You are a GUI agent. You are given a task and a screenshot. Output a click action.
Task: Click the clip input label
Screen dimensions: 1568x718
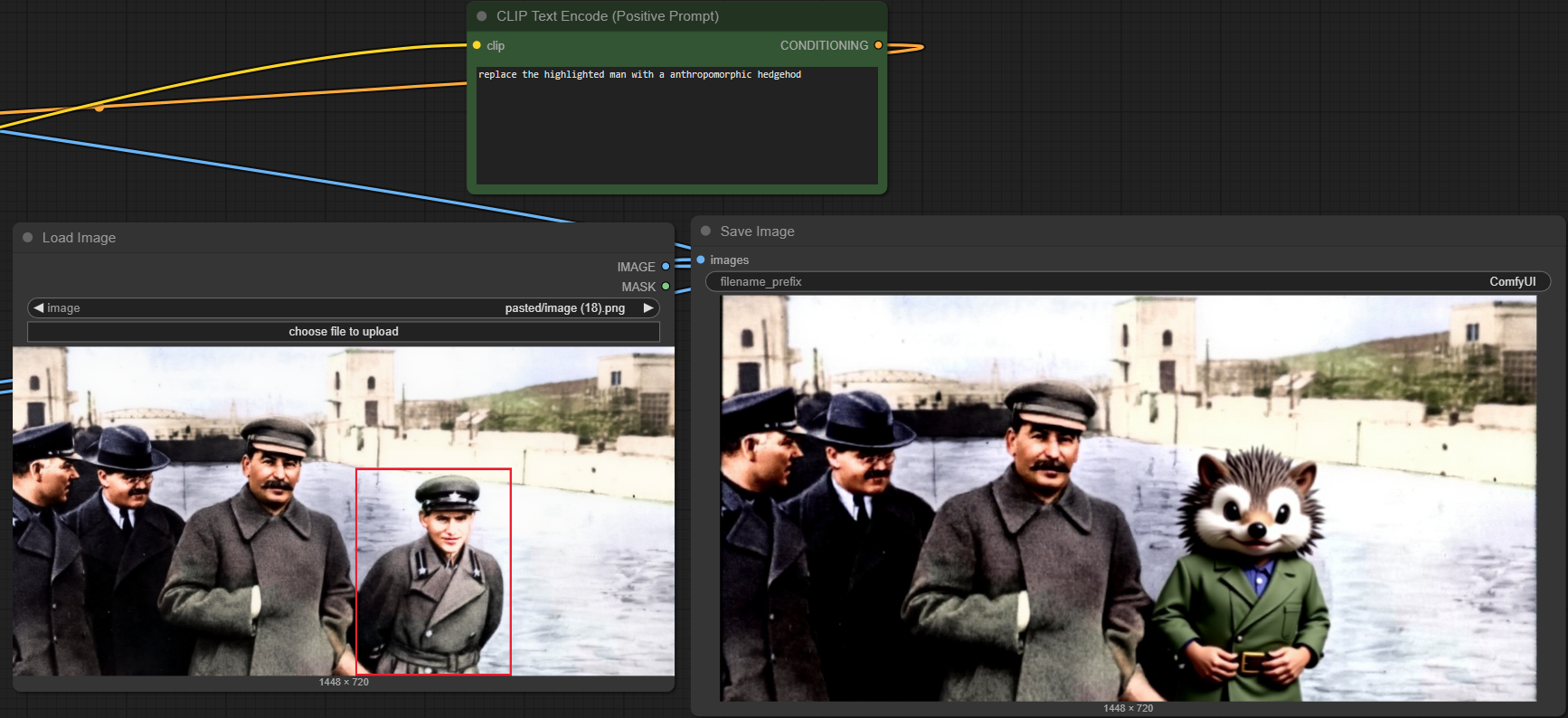click(496, 45)
